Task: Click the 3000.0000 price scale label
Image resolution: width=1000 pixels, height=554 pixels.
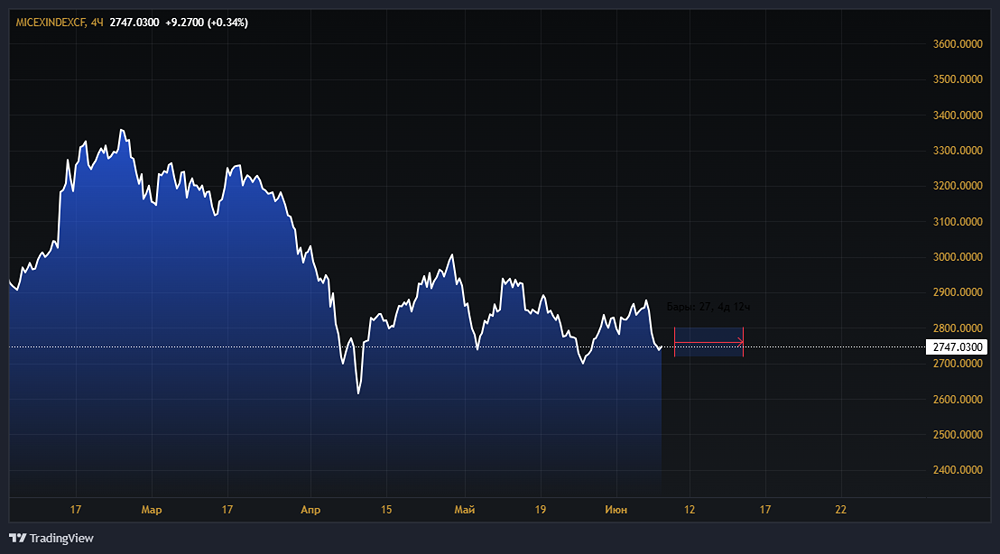Action: (955, 257)
